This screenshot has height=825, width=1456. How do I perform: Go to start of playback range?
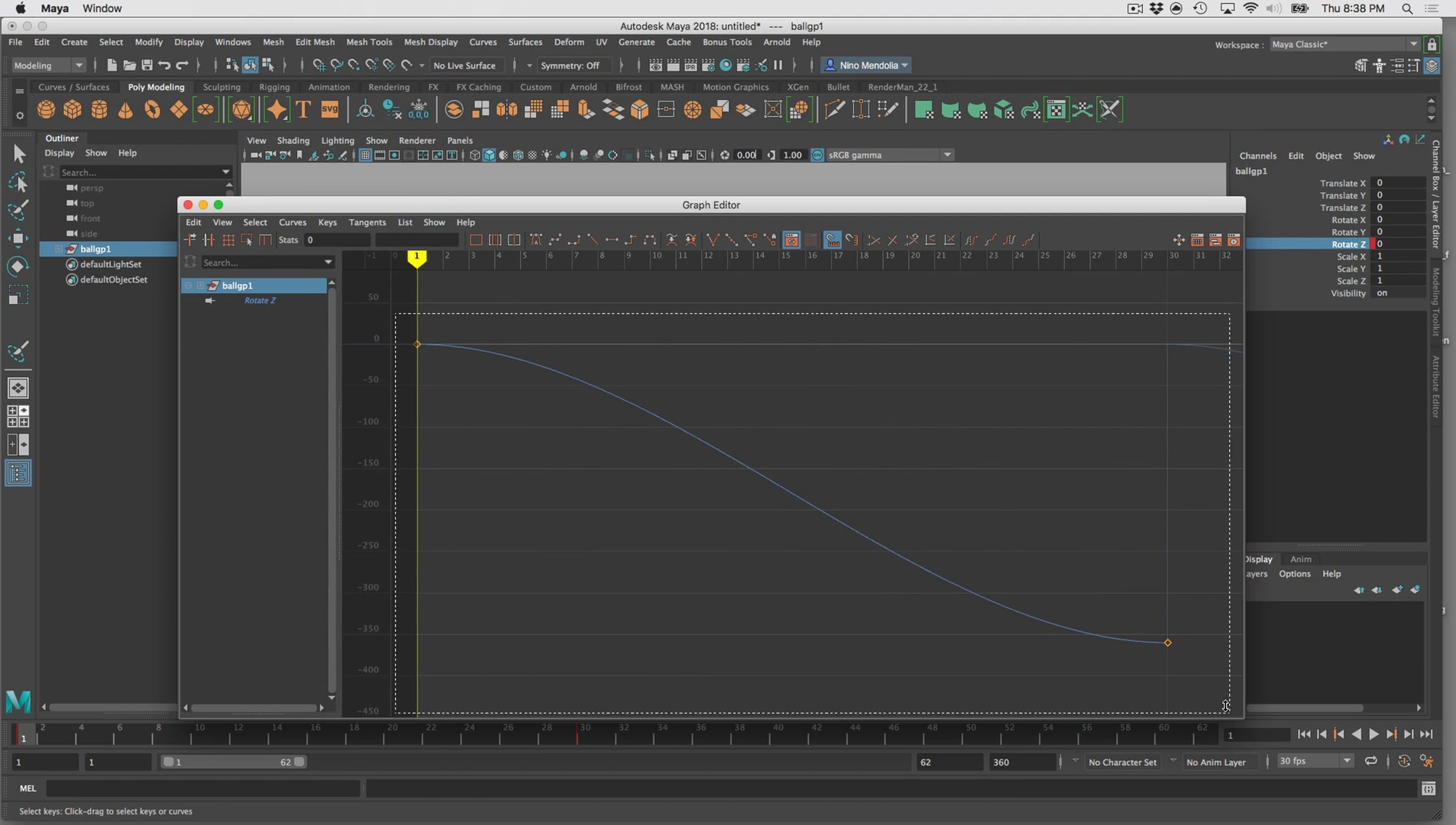(x=1304, y=735)
